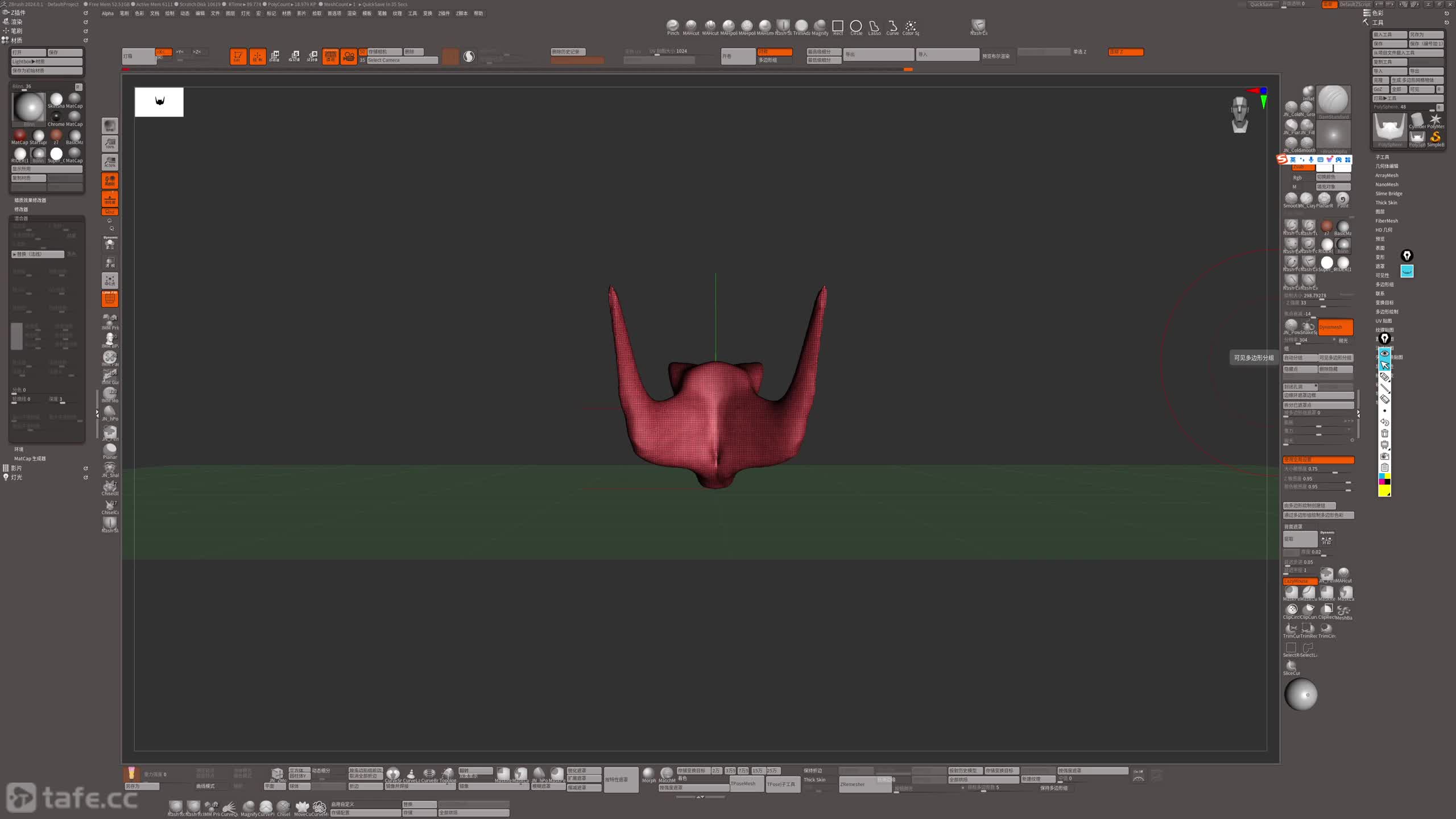Choose the Lasso selection stroke icon
The image size is (1456, 819).
tap(874, 26)
